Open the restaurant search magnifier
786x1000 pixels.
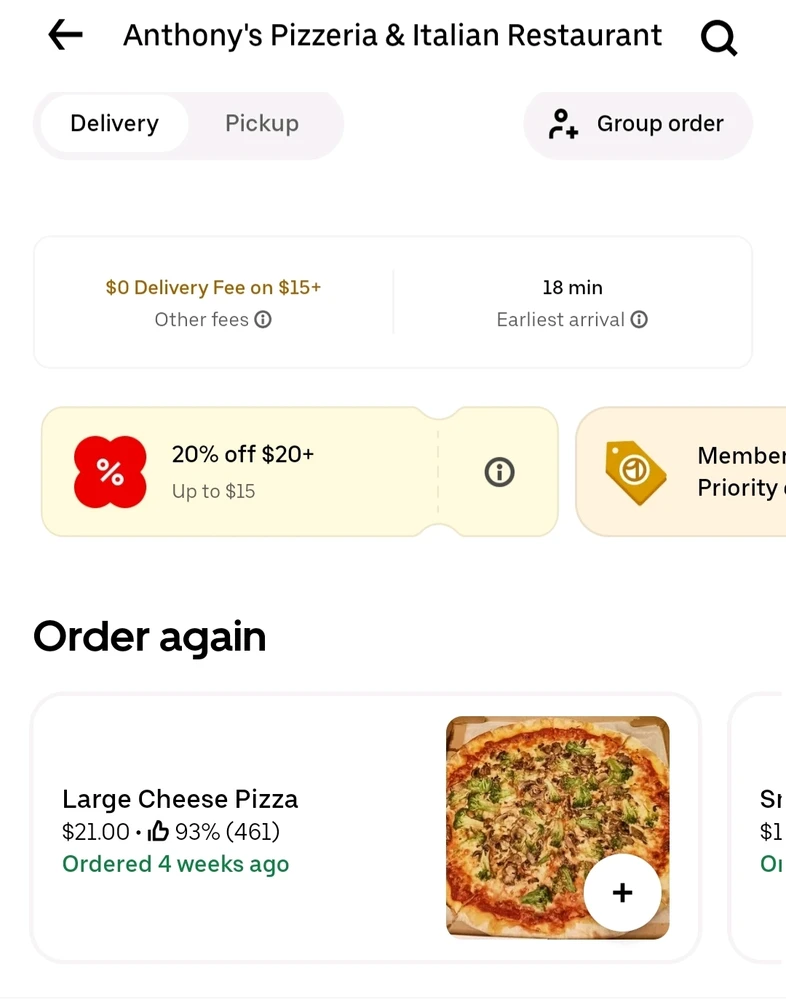coord(718,38)
